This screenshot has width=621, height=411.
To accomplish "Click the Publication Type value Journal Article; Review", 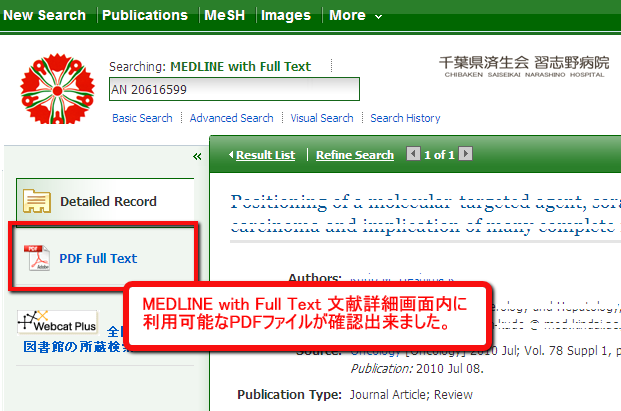I will pyautogui.click(x=411, y=395).
